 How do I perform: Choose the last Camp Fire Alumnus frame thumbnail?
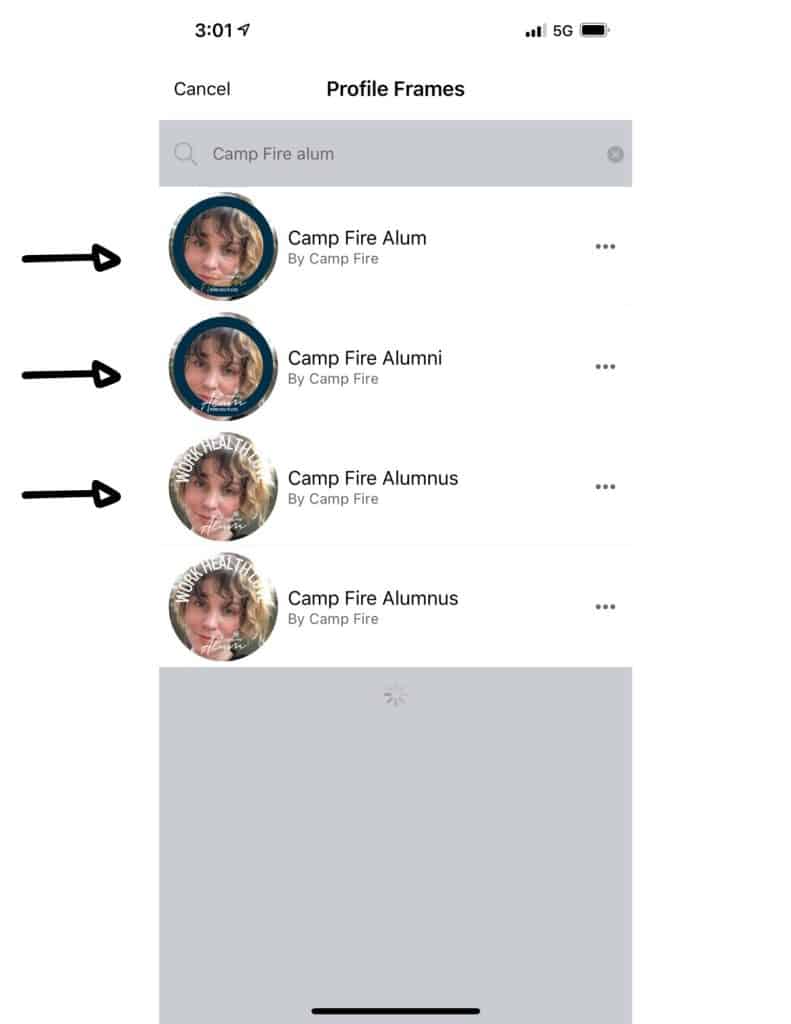tap(223, 607)
